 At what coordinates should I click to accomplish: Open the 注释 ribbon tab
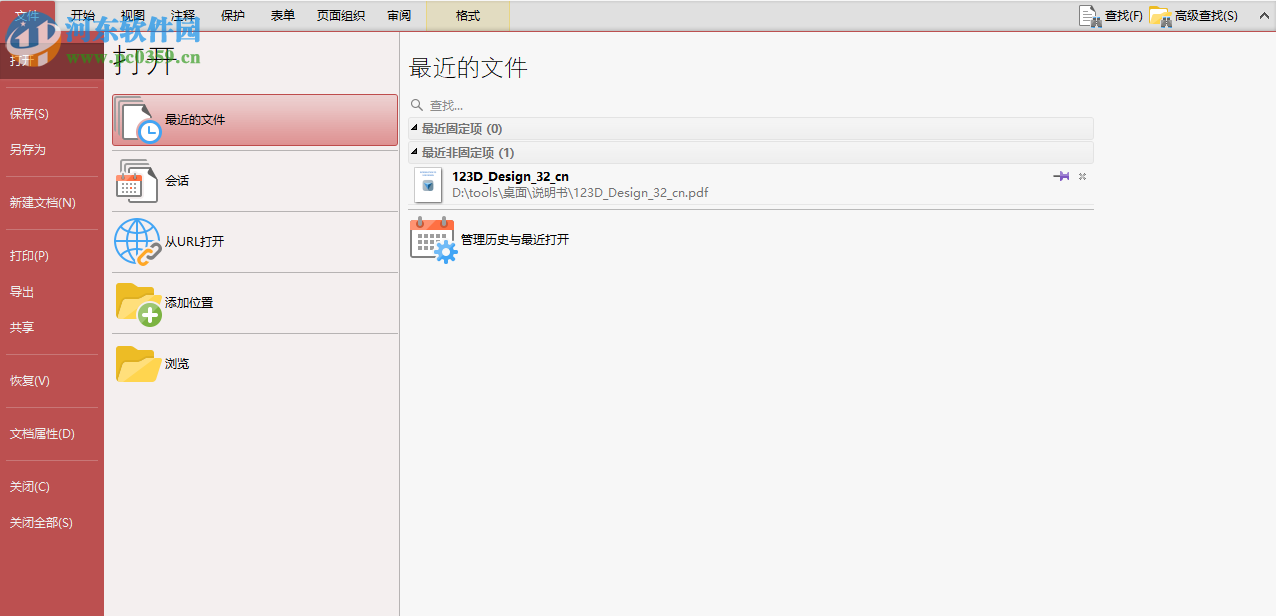pyautogui.click(x=181, y=15)
